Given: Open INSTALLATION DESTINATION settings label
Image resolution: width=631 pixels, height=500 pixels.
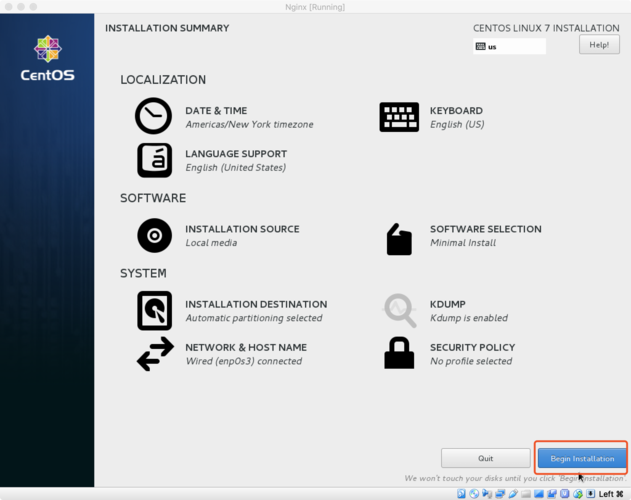Looking at the screenshot, I should [256, 304].
